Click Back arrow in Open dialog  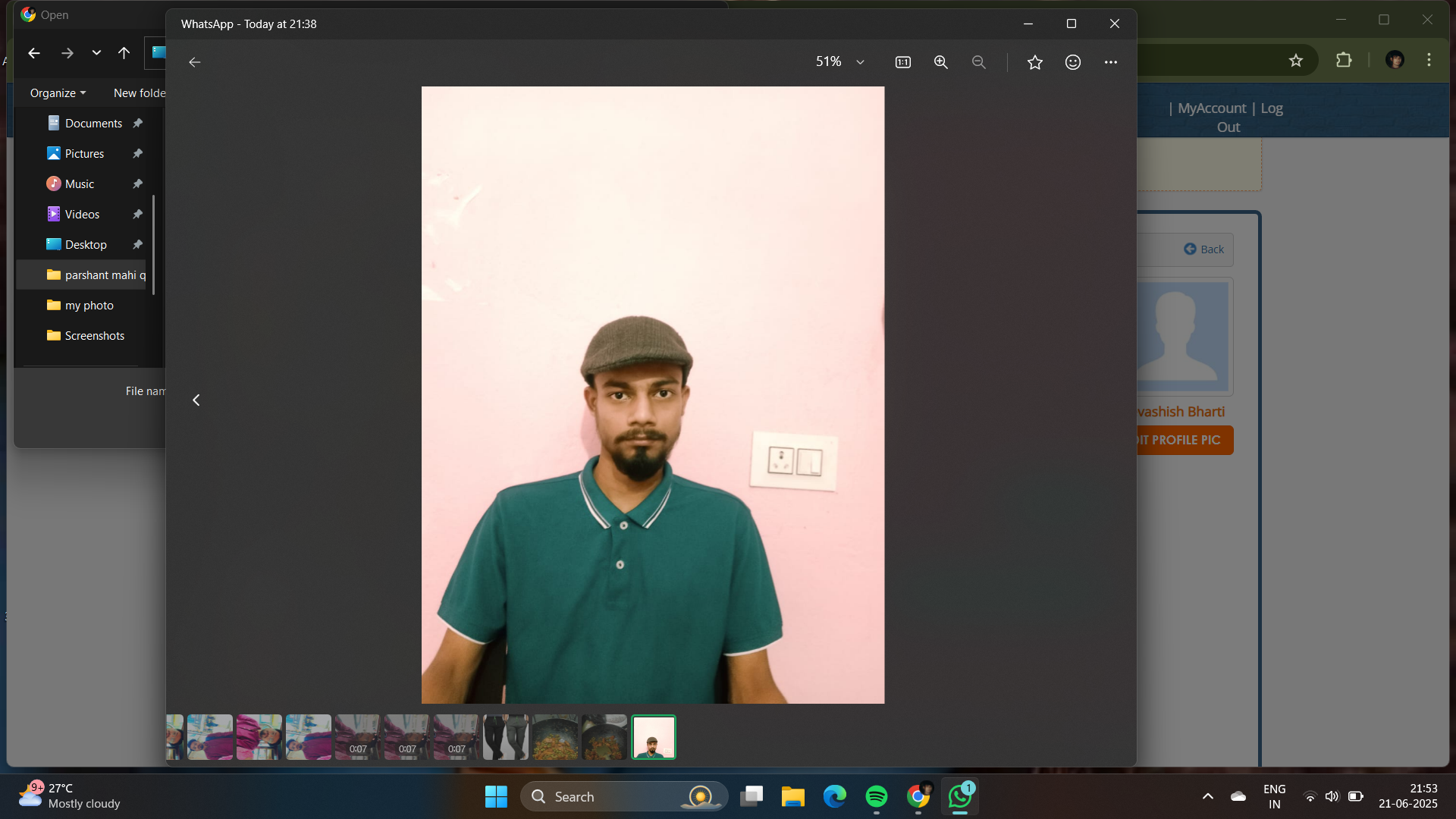pyautogui.click(x=34, y=53)
